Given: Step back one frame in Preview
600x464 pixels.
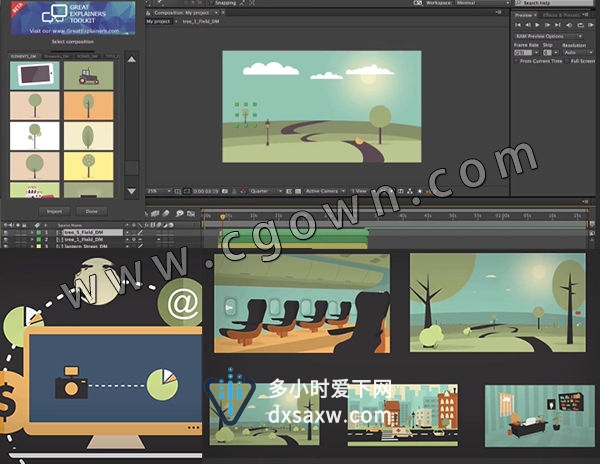Looking at the screenshot, I should [x=528, y=25].
